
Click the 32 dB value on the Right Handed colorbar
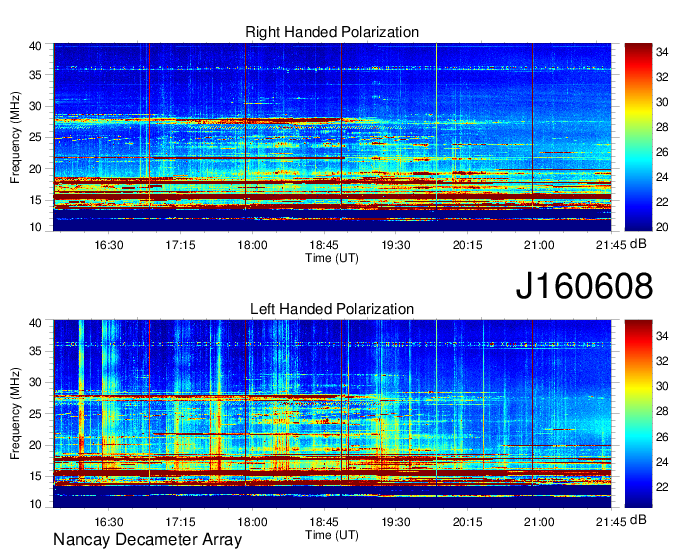[x=662, y=77]
